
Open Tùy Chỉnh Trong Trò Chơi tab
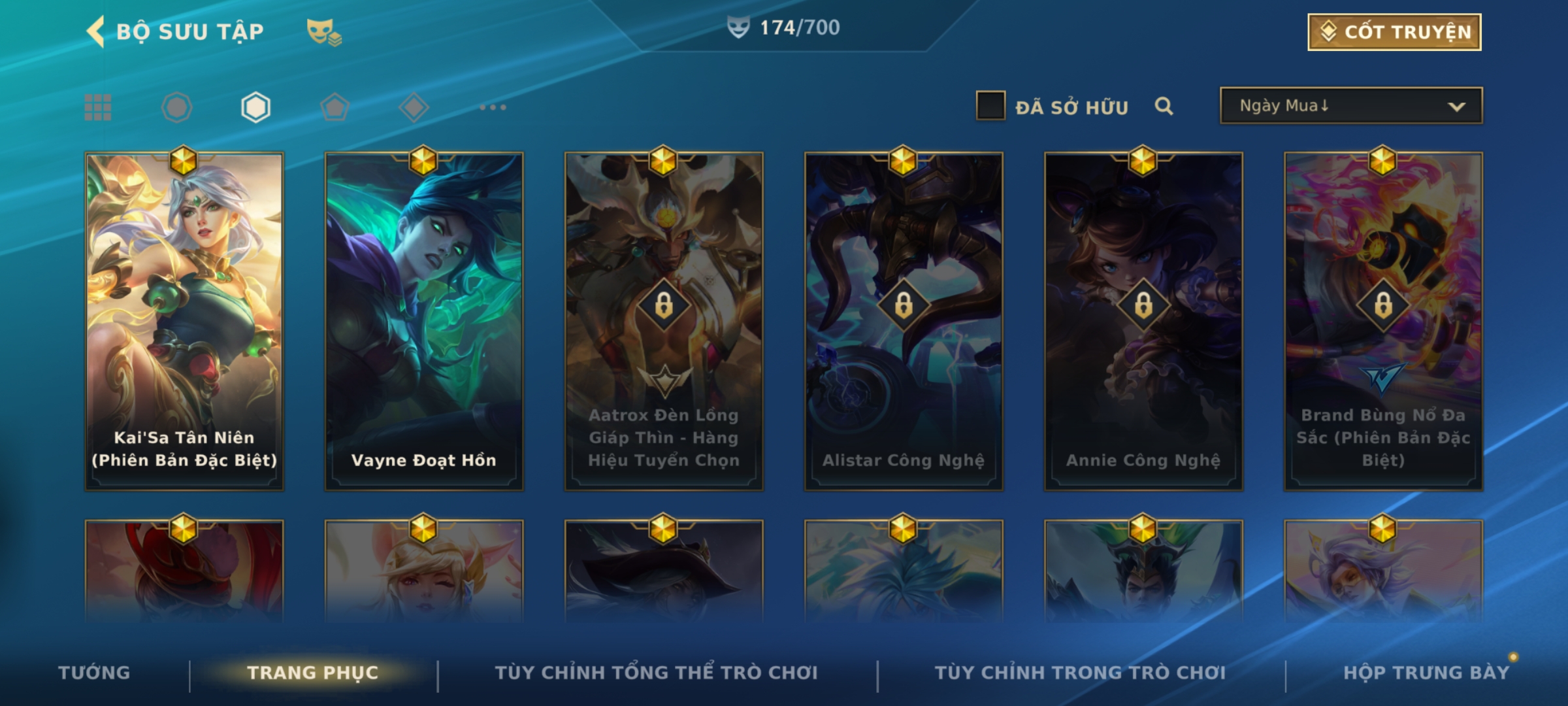(1080, 672)
